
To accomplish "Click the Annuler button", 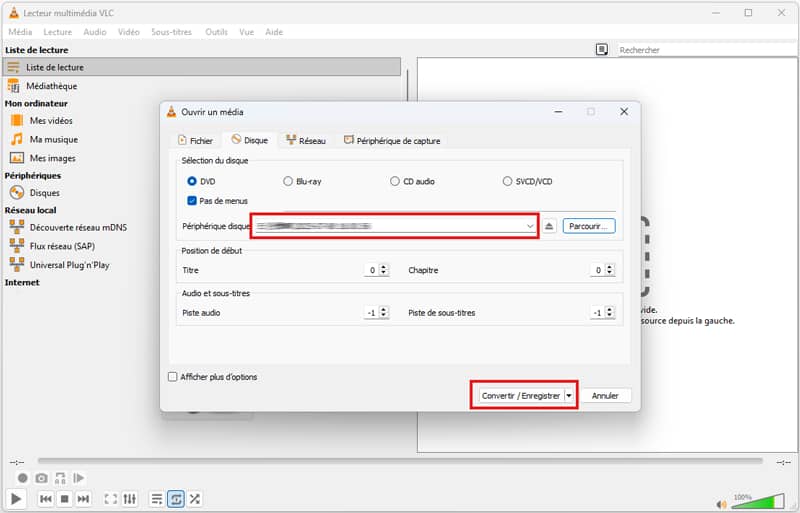I will 605,396.
